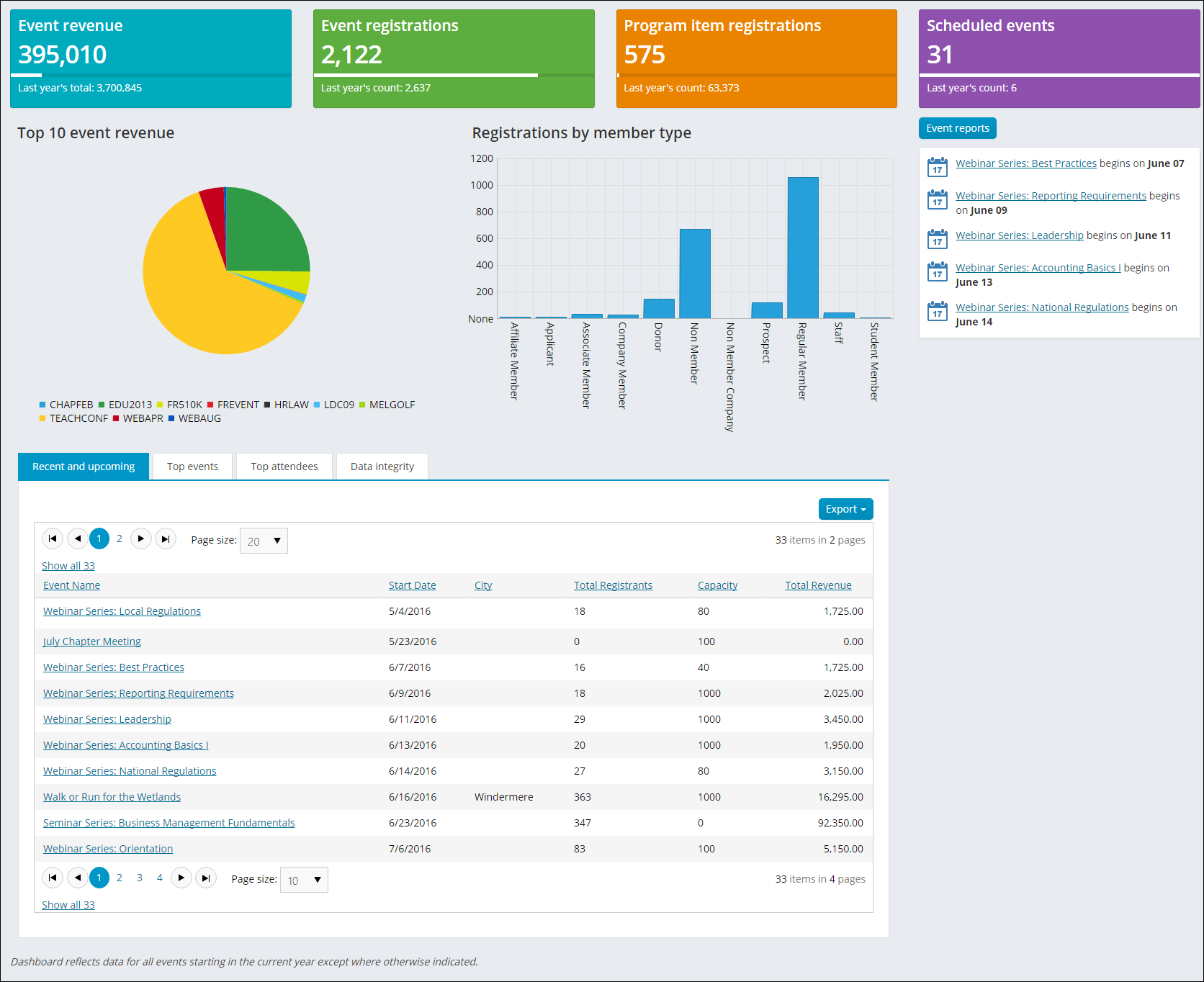Click the Program item registrations tile
Viewport: 1204px width, 982px height.
(757, 58)
